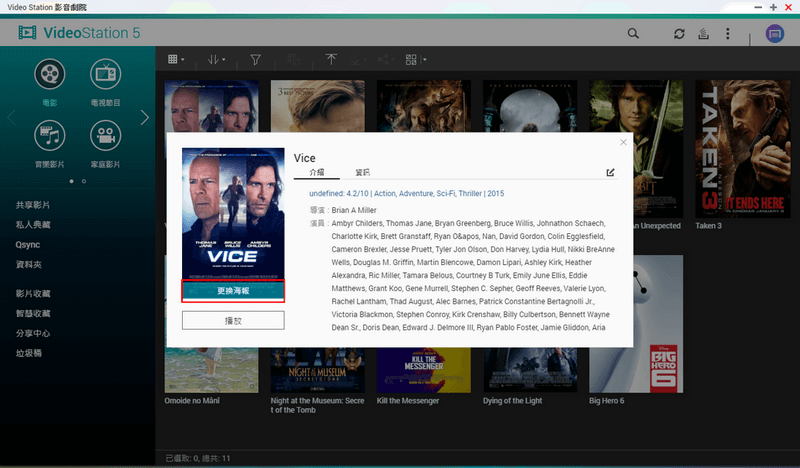800x468 pixels.
Task: Select Night at the Museum poster
Action: click(x=317, y=371)
